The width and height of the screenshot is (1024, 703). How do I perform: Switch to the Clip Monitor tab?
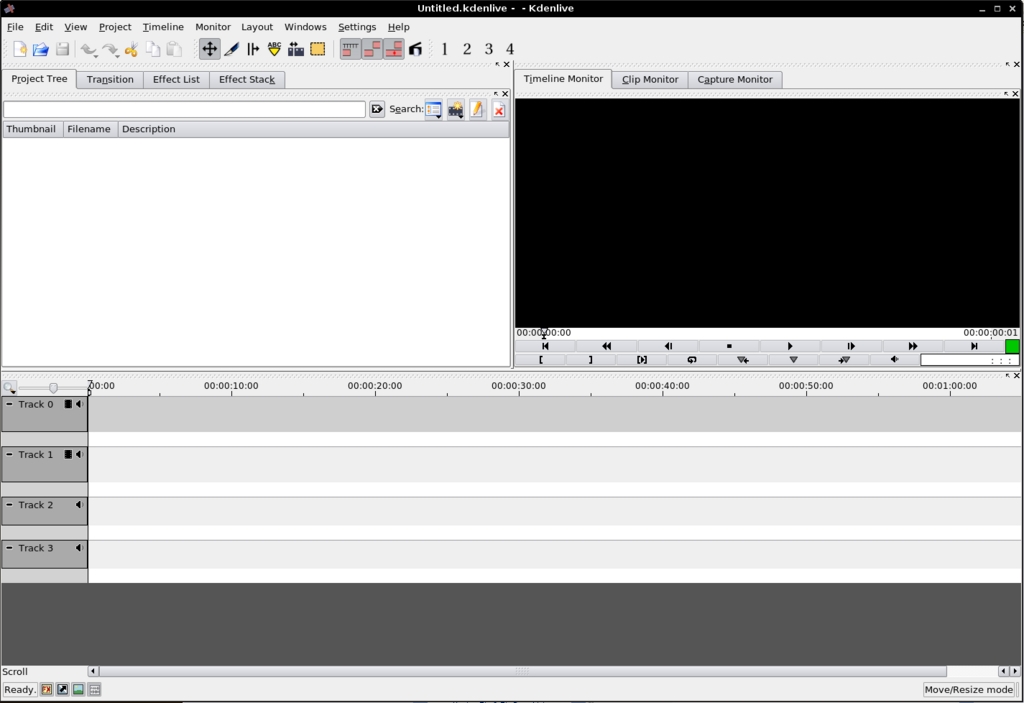click(649, 78)
